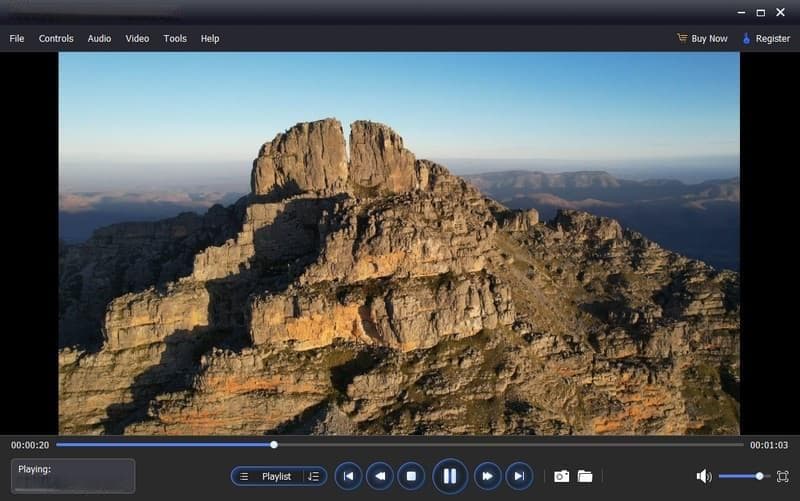This screenshot has width=800, height=501.
Task: Close the player window
Action: pos(781,12)
